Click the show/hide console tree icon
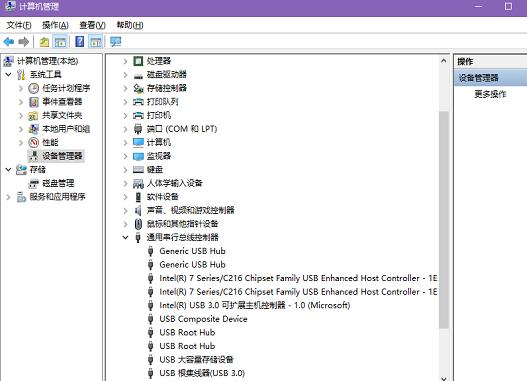 [x=60, y=42]
